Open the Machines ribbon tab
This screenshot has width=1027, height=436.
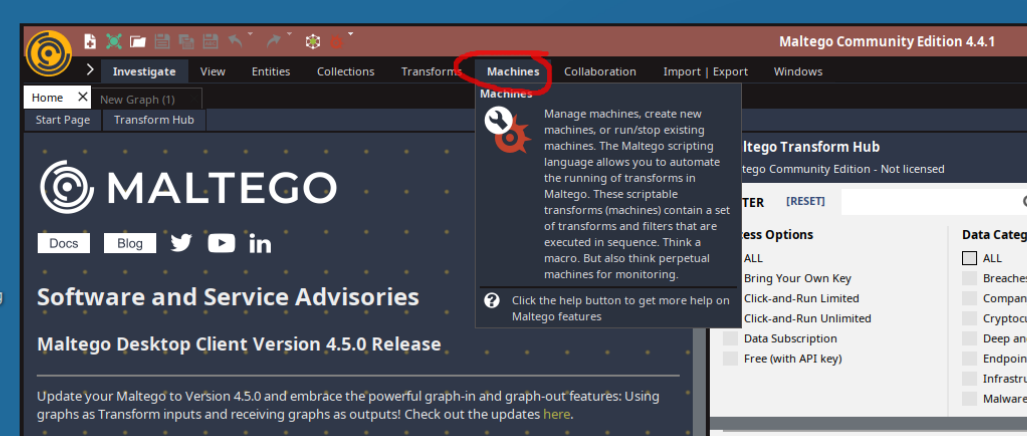click(512, 71)
